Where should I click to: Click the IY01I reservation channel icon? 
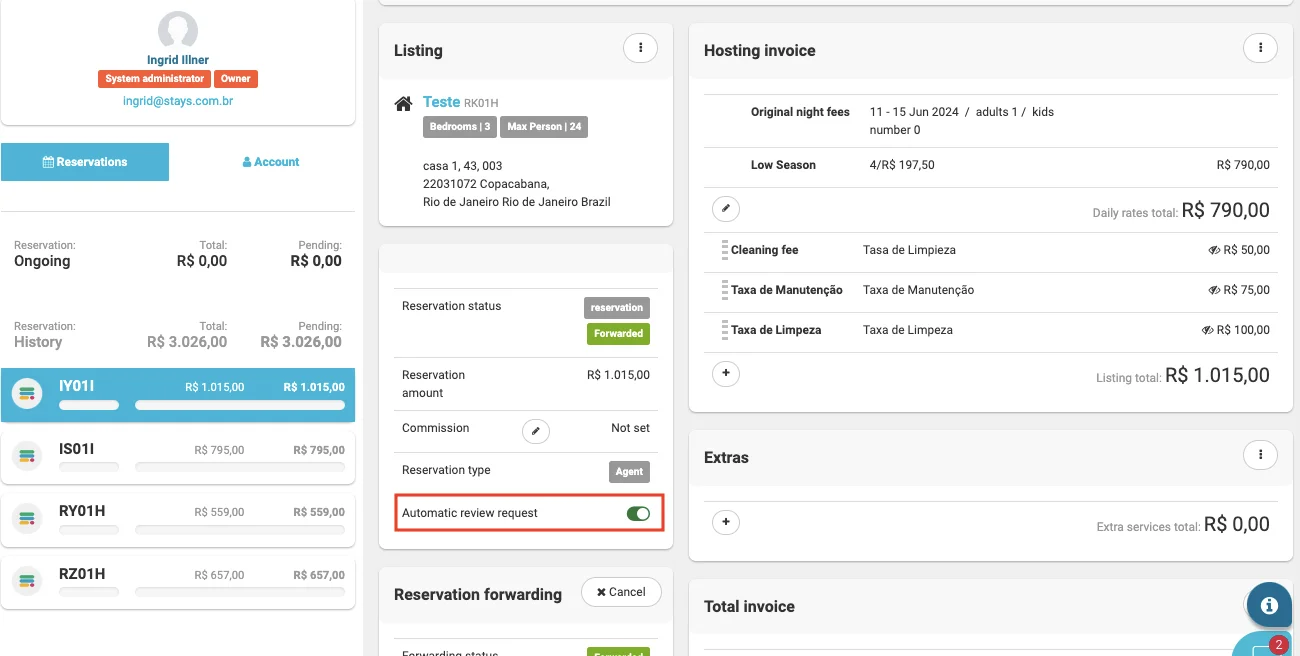[27, 394]
